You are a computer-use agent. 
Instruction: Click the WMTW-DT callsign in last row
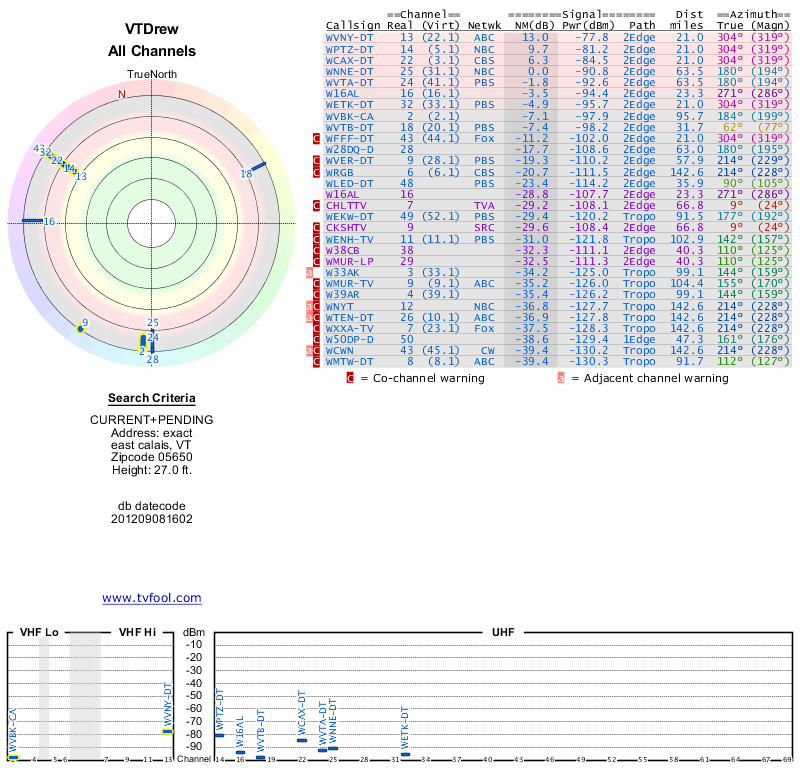(x=349, y=362)
